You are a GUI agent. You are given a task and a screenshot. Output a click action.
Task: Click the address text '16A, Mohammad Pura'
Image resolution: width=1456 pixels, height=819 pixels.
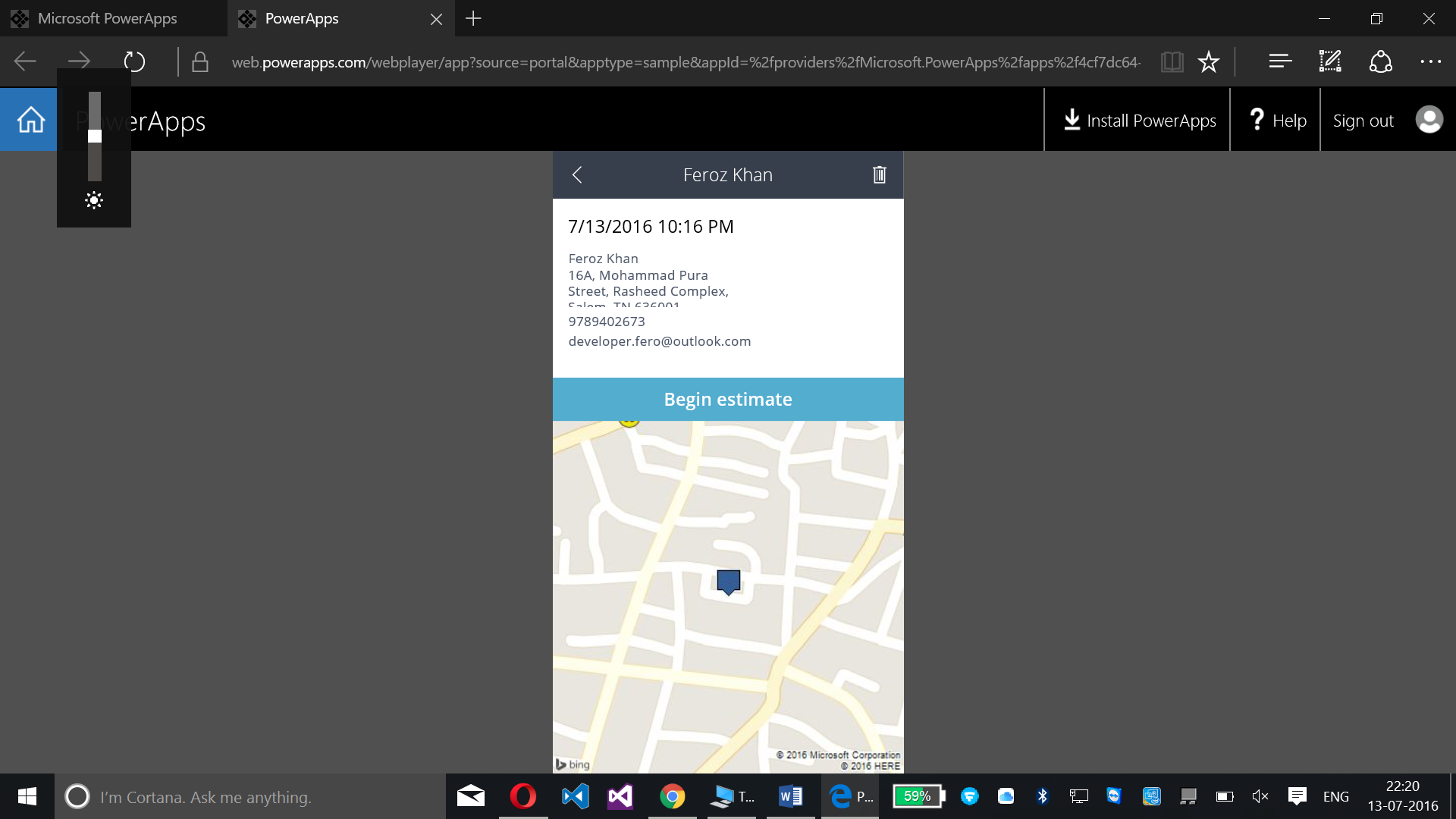coord(638,275)
